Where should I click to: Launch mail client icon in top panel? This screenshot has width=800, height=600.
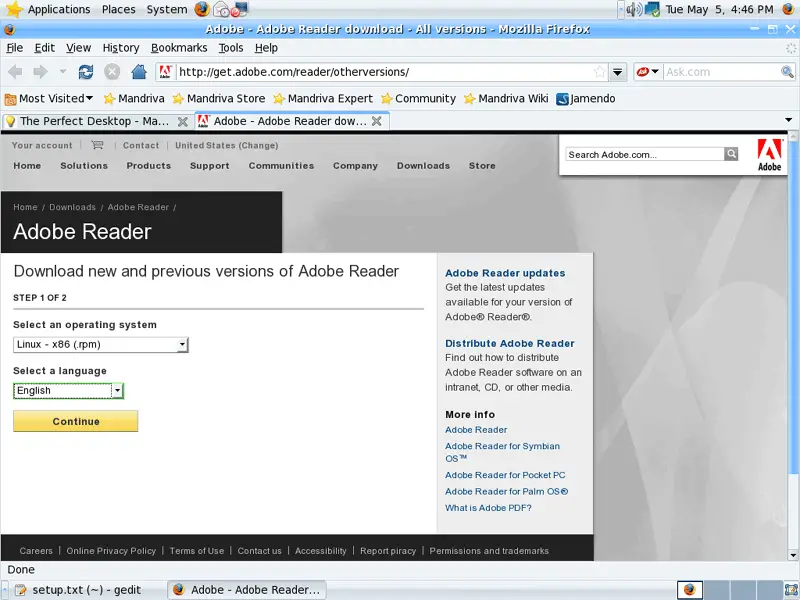[221, 9]
